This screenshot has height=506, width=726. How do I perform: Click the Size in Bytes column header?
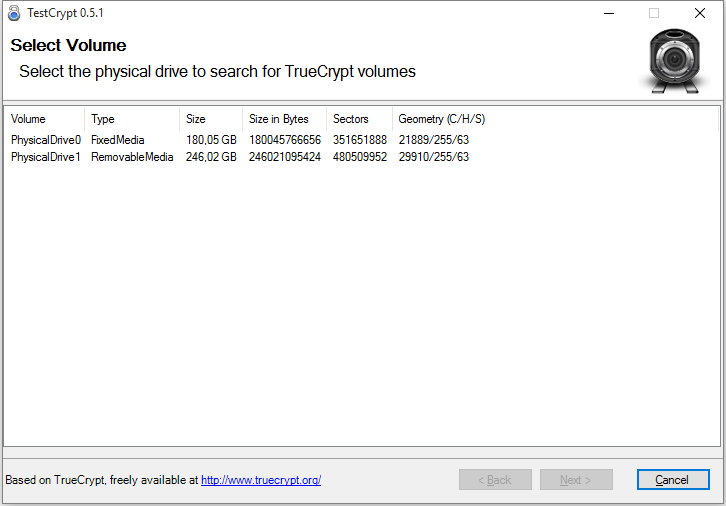(x=284, y=119)
